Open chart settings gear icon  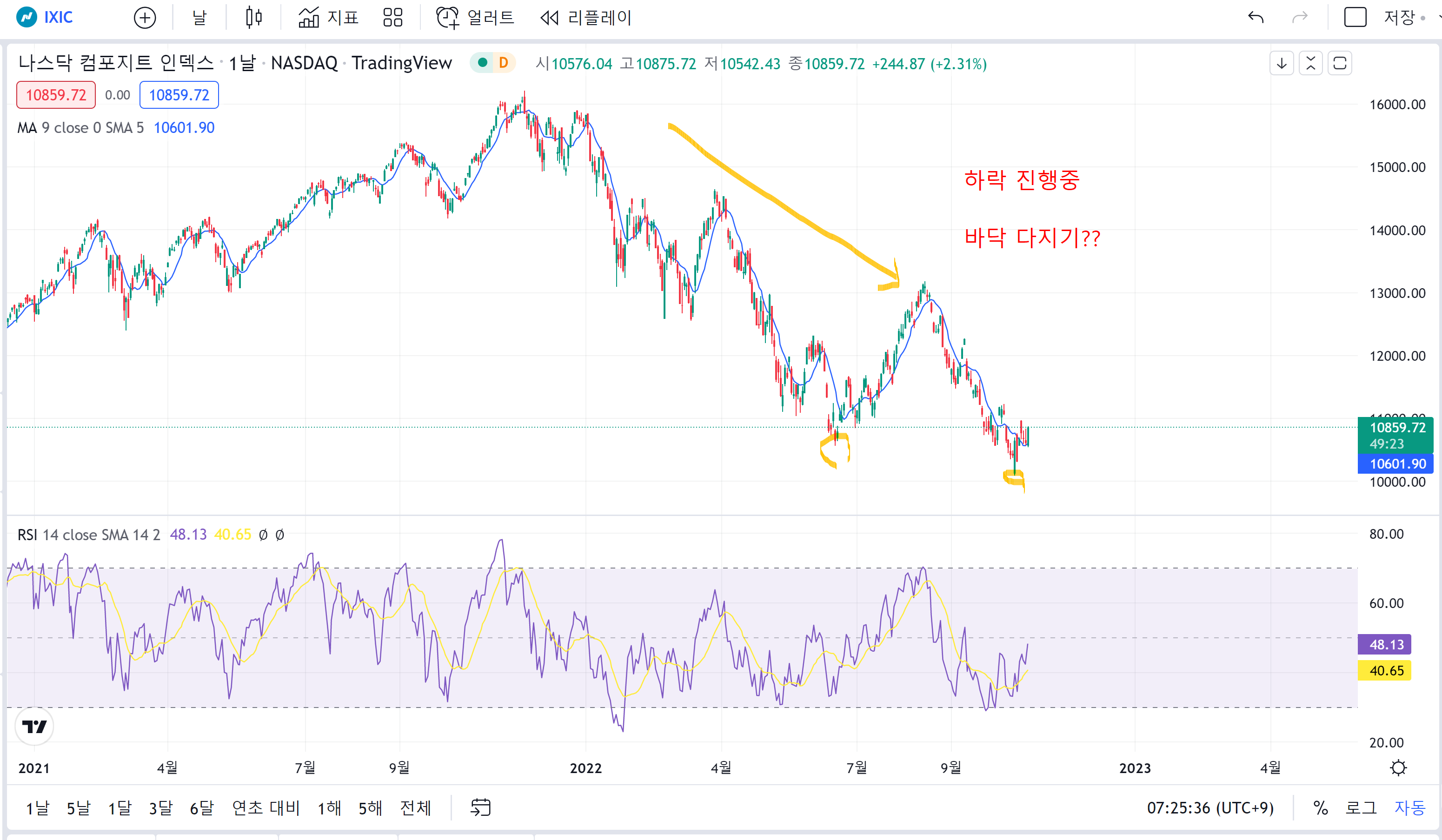[1398, 768]
